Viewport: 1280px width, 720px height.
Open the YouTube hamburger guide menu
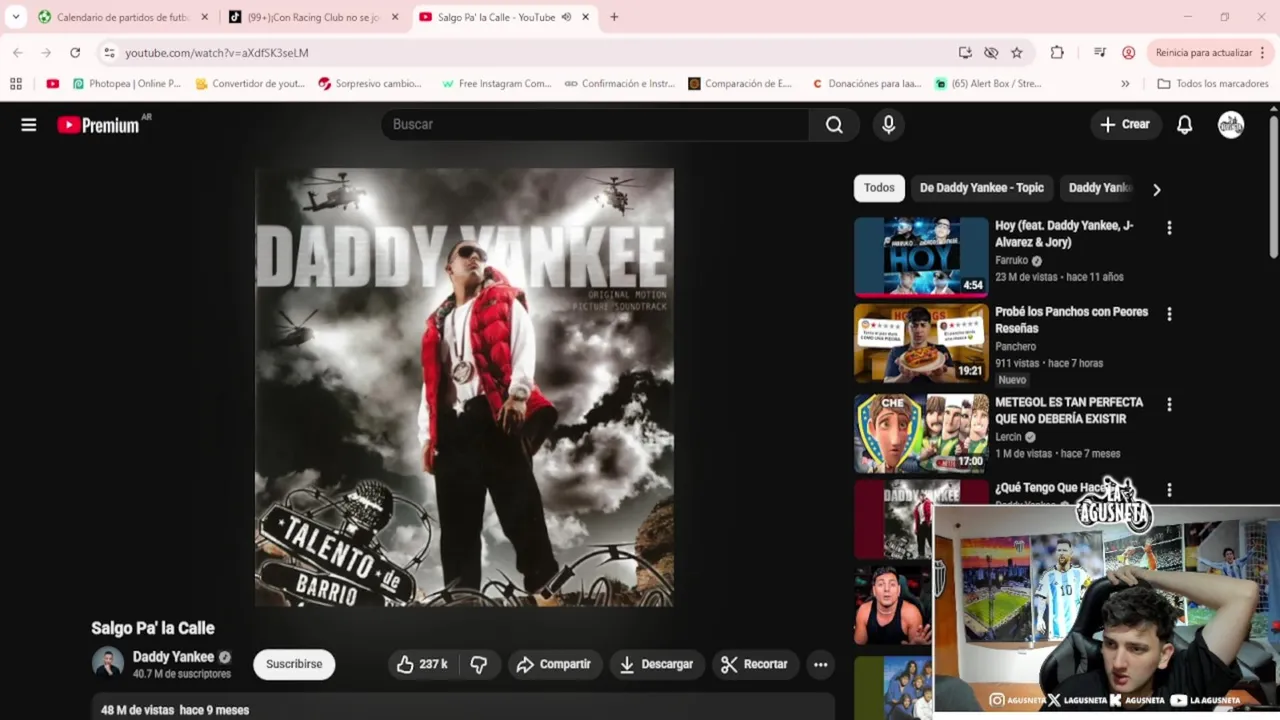[29, 125]
